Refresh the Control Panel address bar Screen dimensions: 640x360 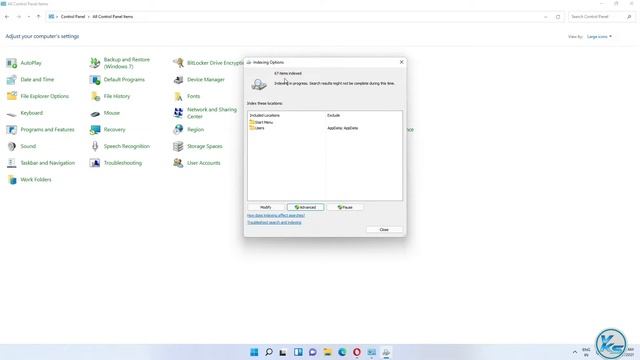coord(558,17)
